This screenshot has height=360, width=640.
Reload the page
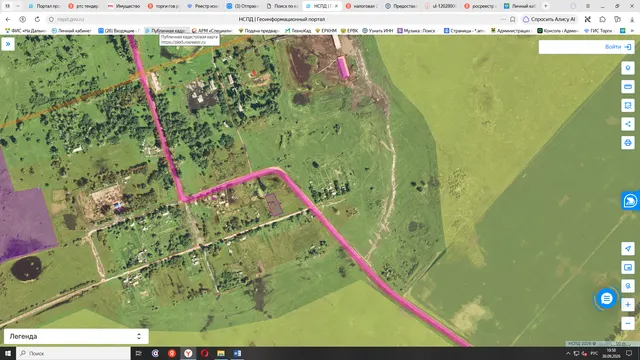[37, 19]
